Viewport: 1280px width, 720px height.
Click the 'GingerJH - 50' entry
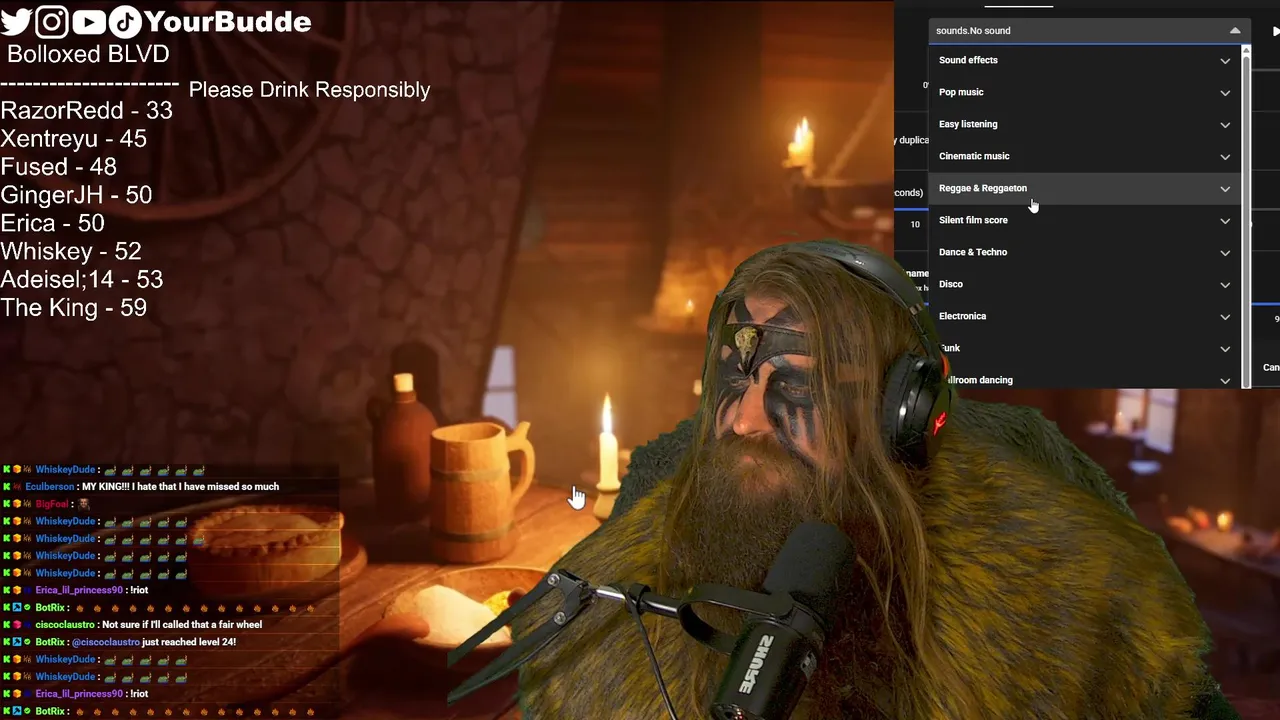(x=76, y=195)
